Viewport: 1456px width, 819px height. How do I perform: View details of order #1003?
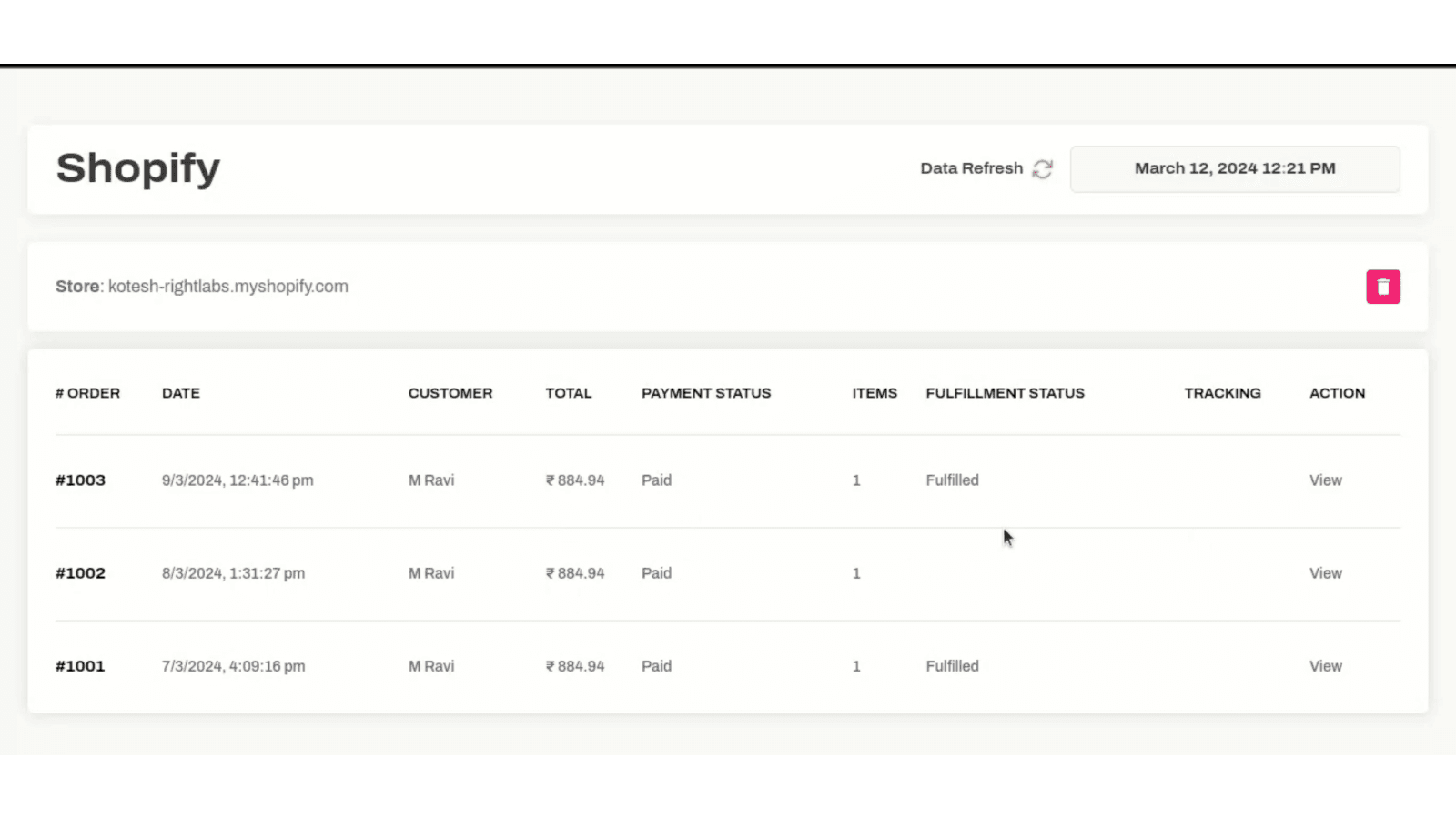pyautogui.click(x=1325, y=480)
